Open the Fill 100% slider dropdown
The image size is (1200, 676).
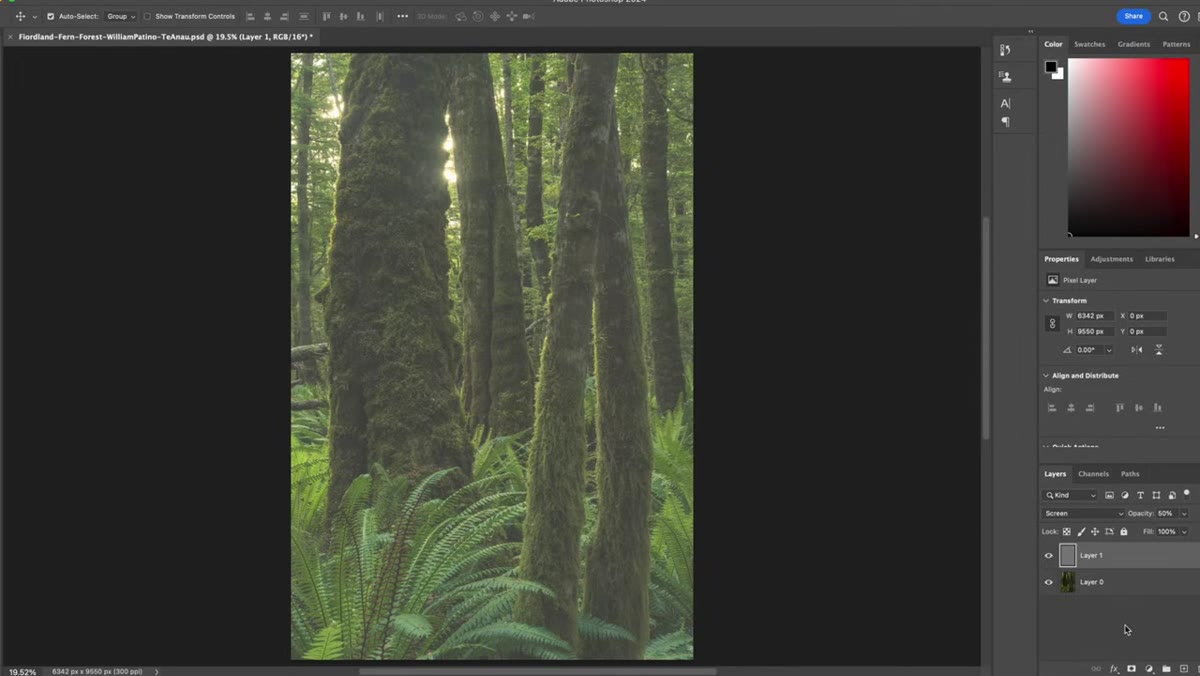pyautogui.click(x=1184, y=532)
